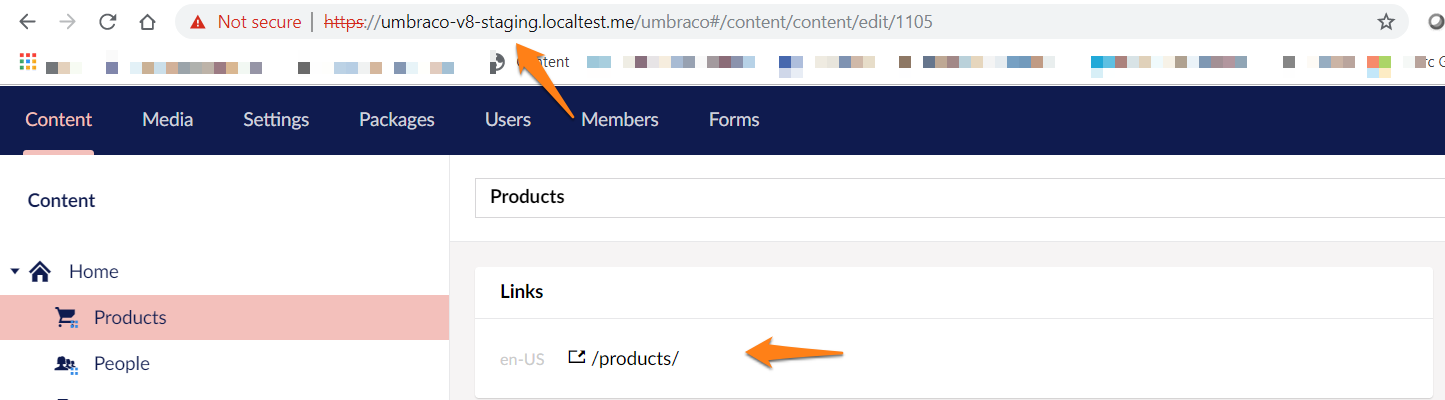Open the Users section
The width and height of the screenshot is (1445, 400).
coord(507,120)
